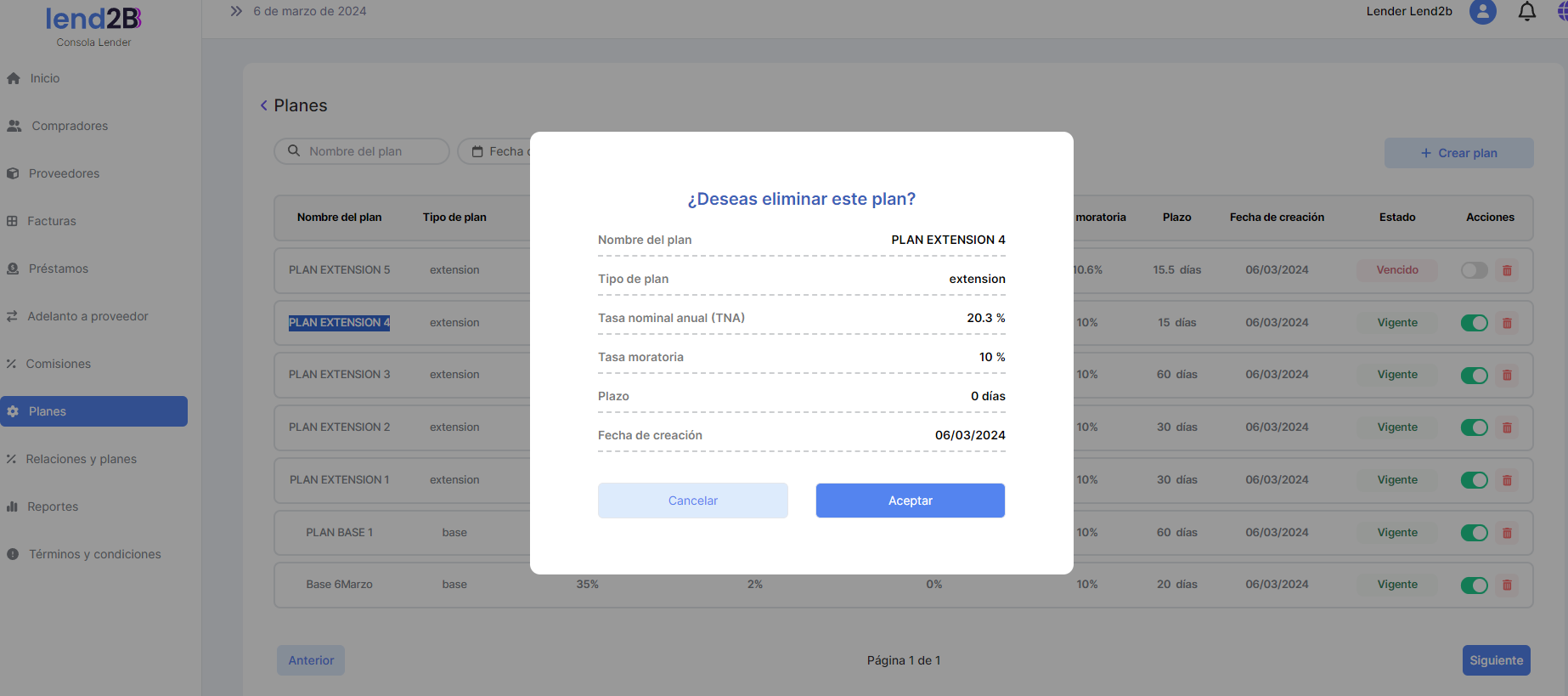Toggle the PLAN EXTENSION 5 status switch
Screen dimensions: 1568x696
1474,270
